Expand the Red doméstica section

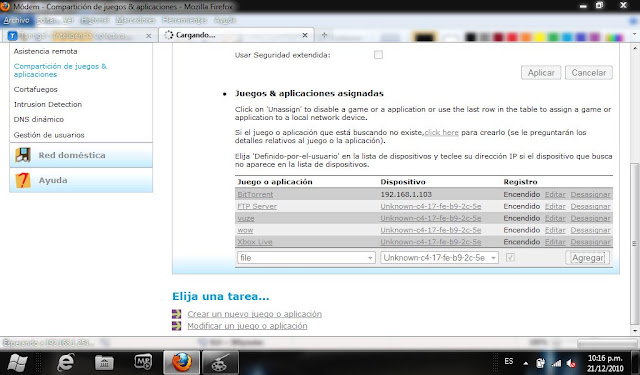pyautogui.click(x=81, y=155)
